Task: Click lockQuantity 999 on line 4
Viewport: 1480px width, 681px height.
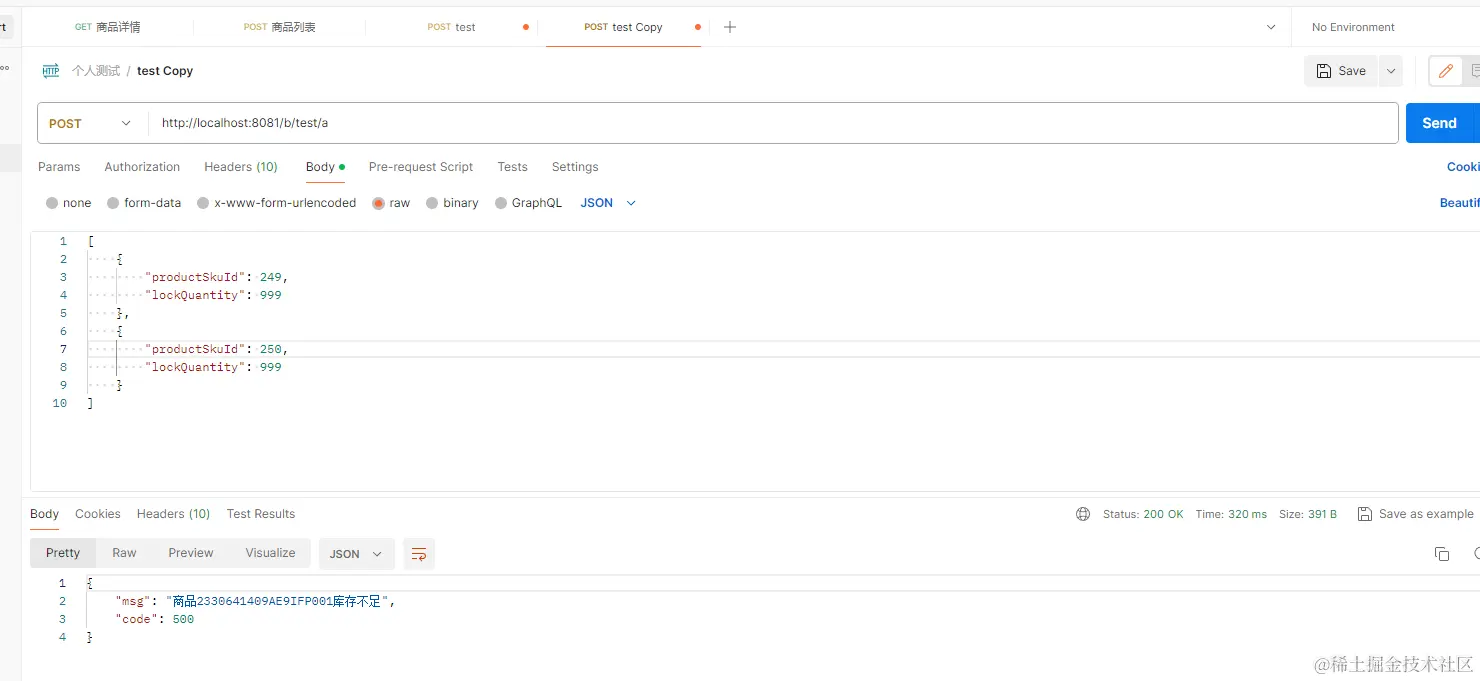Action: tap(214, 295)
